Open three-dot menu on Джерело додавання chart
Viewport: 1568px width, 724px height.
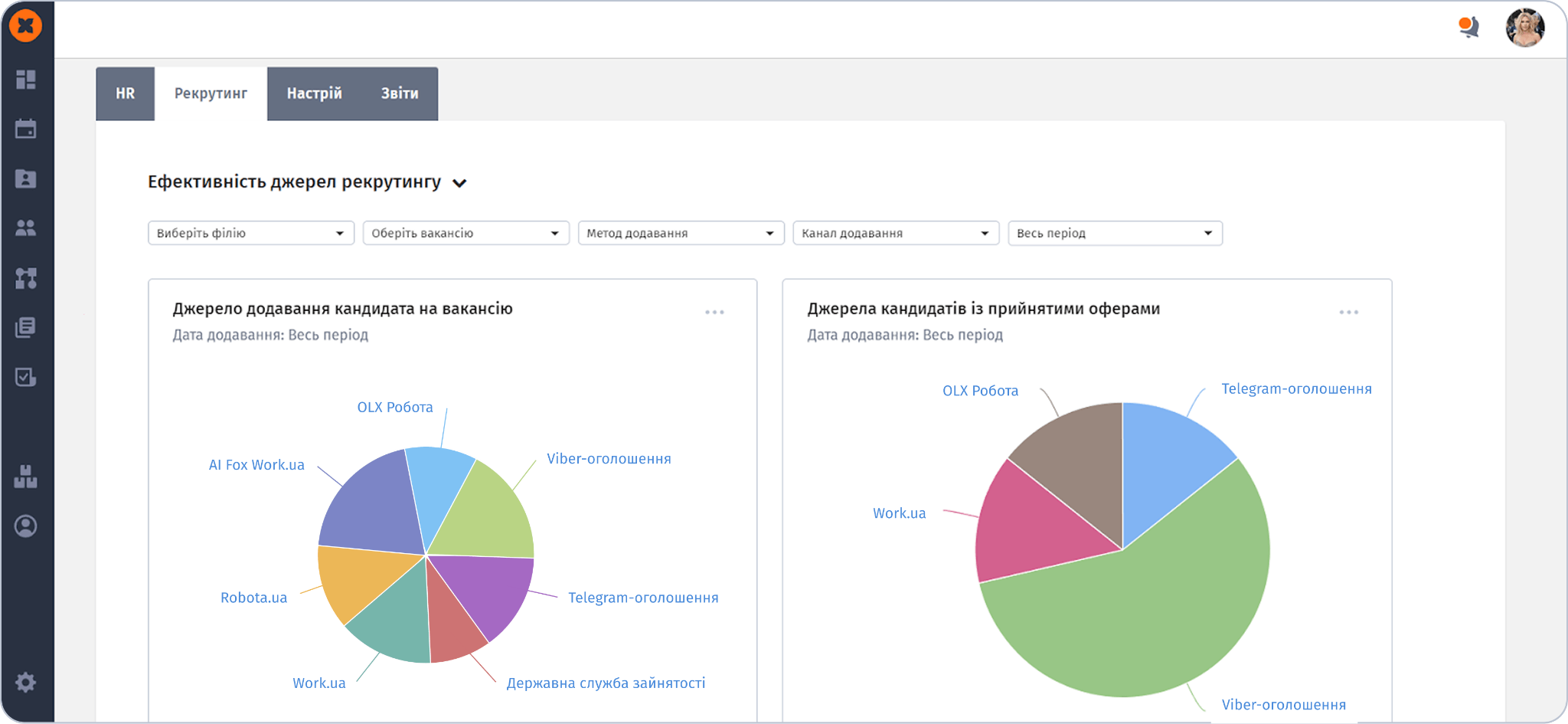pos(714,313)
